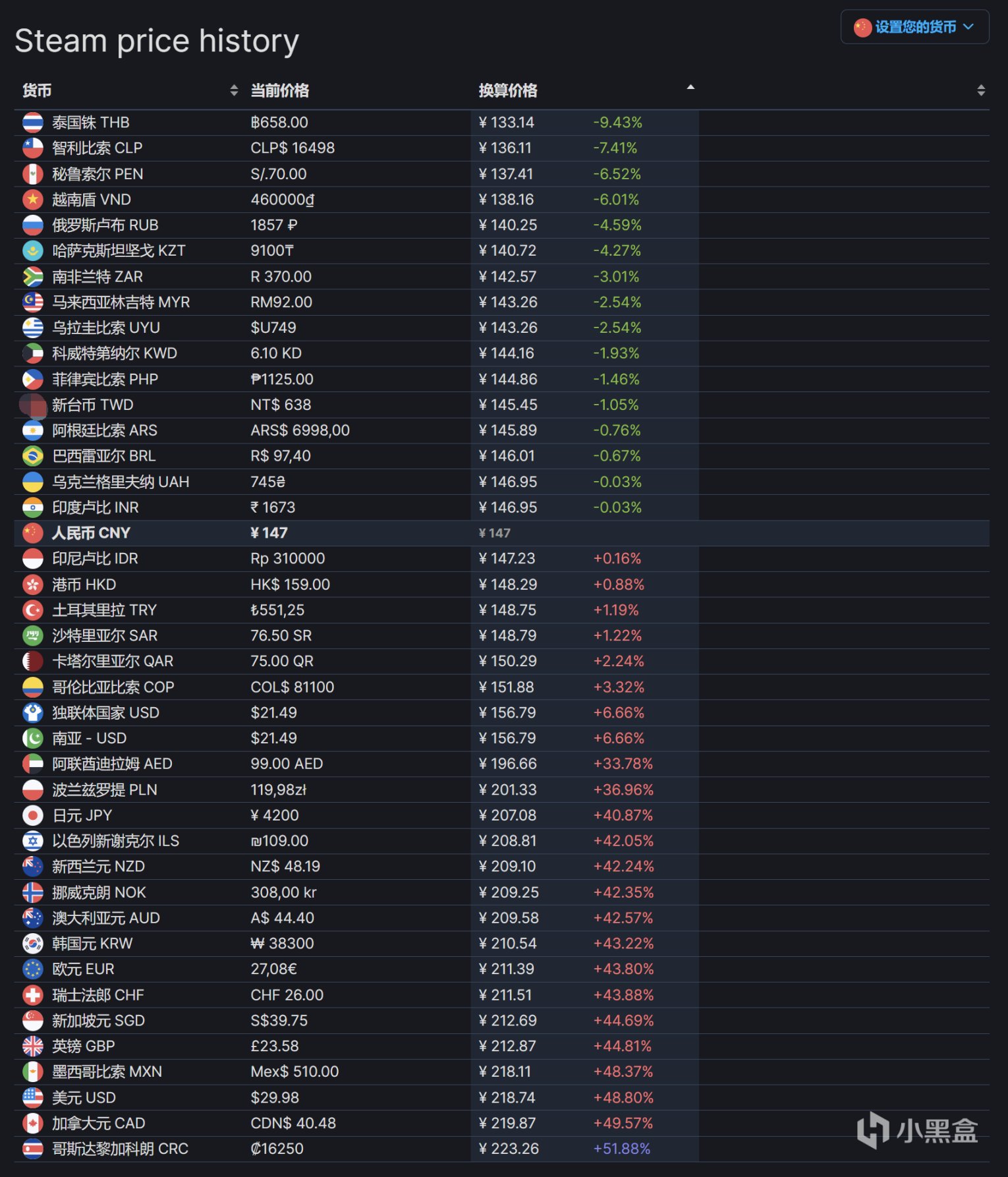Click the South Africa flag icon for ZAR
Screen dimensions: 1008x1177
(33, 277)
